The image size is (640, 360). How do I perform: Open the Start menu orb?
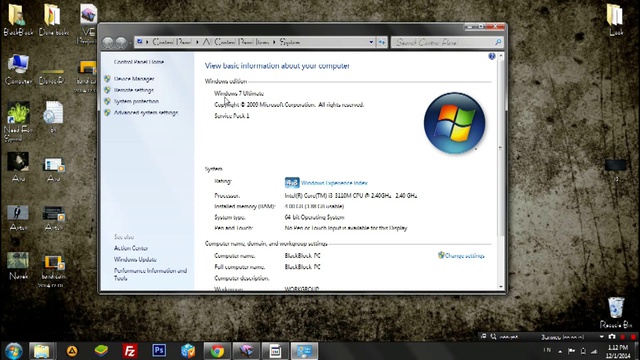[x=14, y=351]
